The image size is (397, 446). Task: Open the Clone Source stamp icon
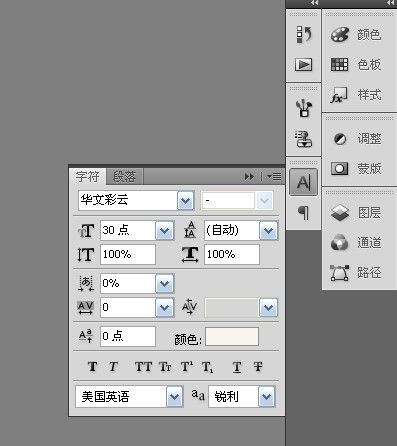point(304,139)
